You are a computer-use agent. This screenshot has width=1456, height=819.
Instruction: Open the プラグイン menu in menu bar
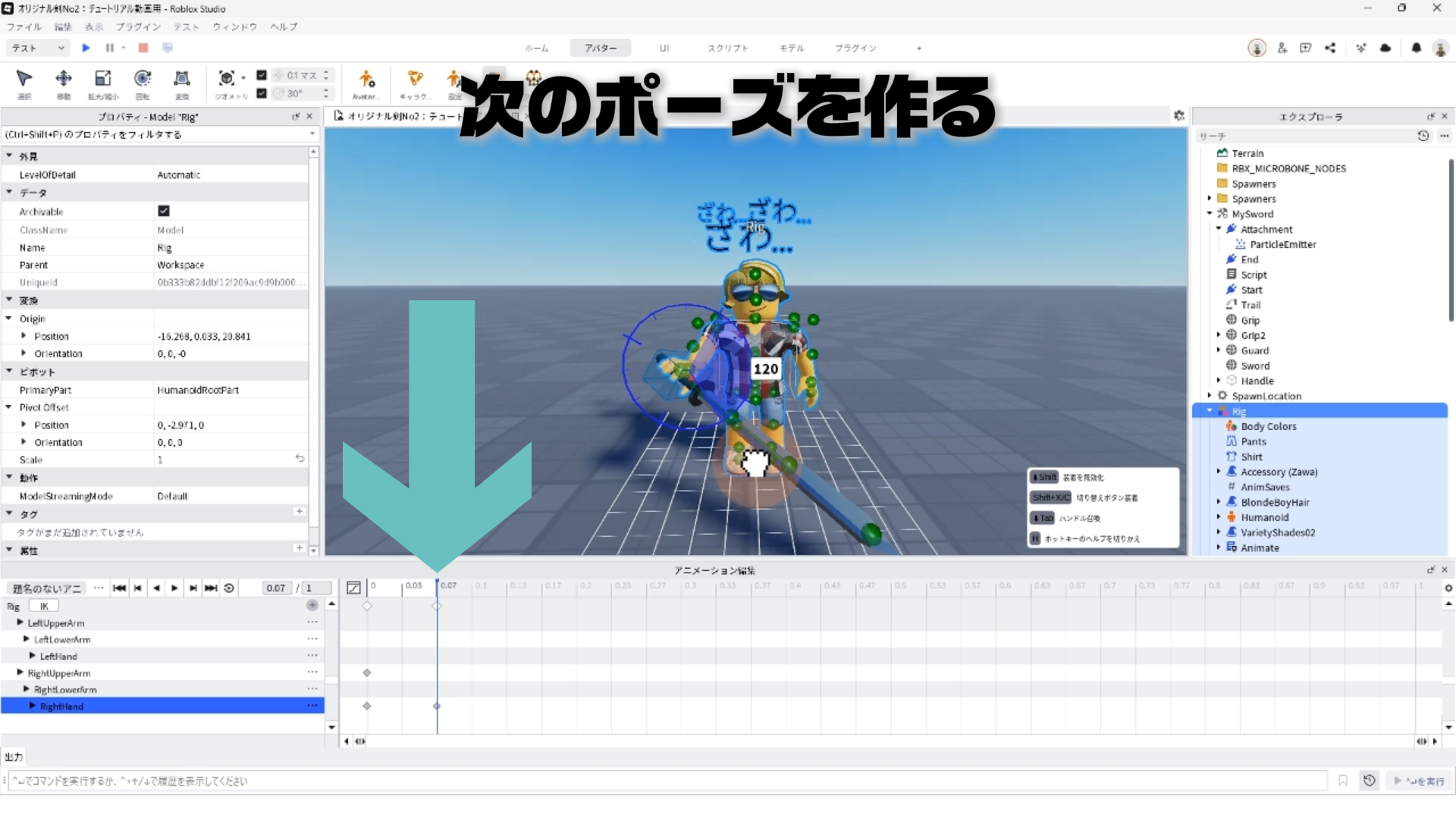point(138,27)
